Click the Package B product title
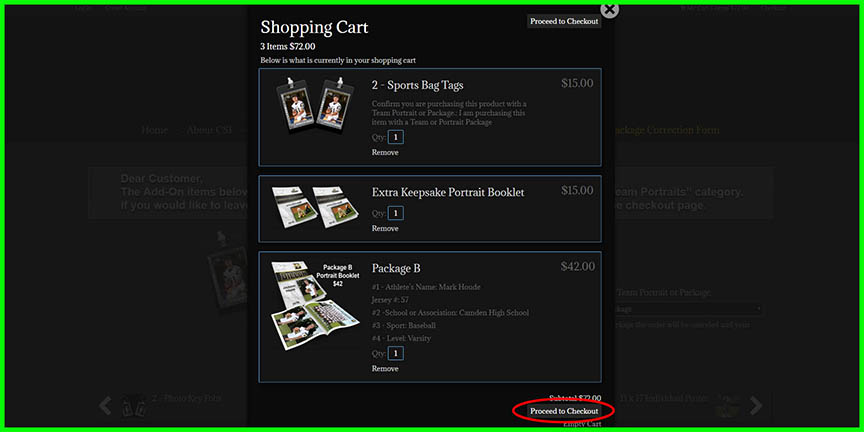The width and height of the screenshot is (864, 432). (x=396, y=268)
